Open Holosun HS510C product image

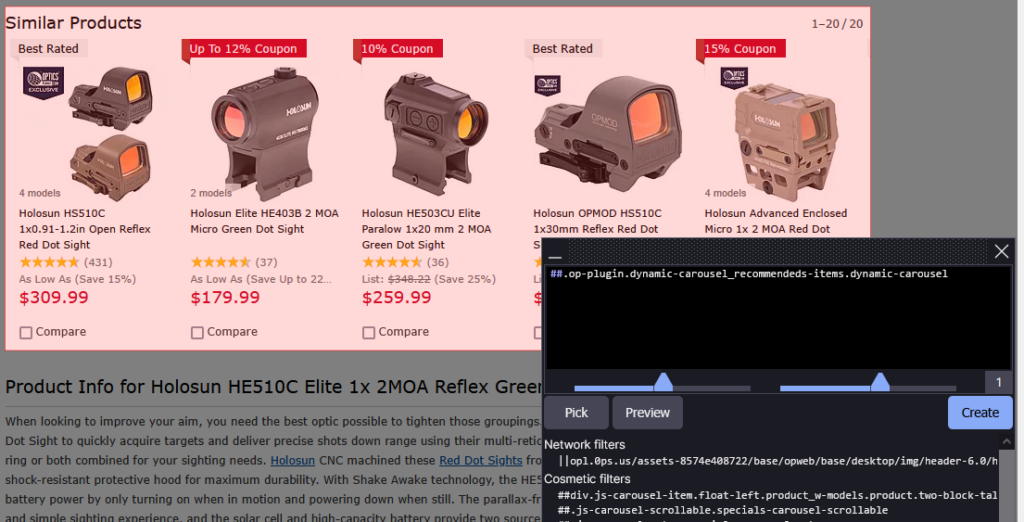[x=109, y=133]
